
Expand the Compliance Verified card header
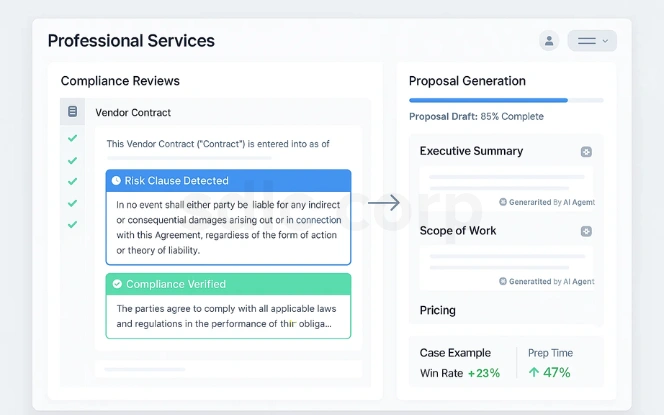[x=228, y=284]
